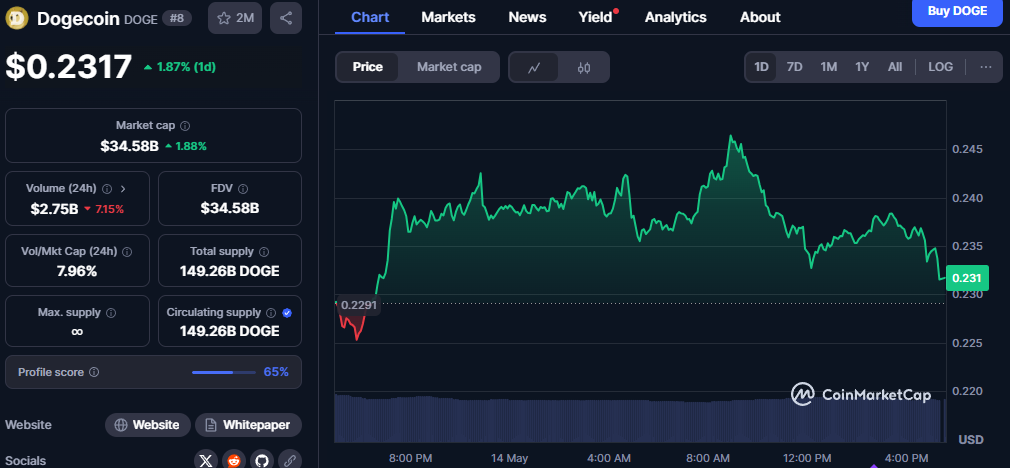Viewport: 1010px width, 468px height.
Task: Switch to candlestick chart icon
Action: click(584, 67)
